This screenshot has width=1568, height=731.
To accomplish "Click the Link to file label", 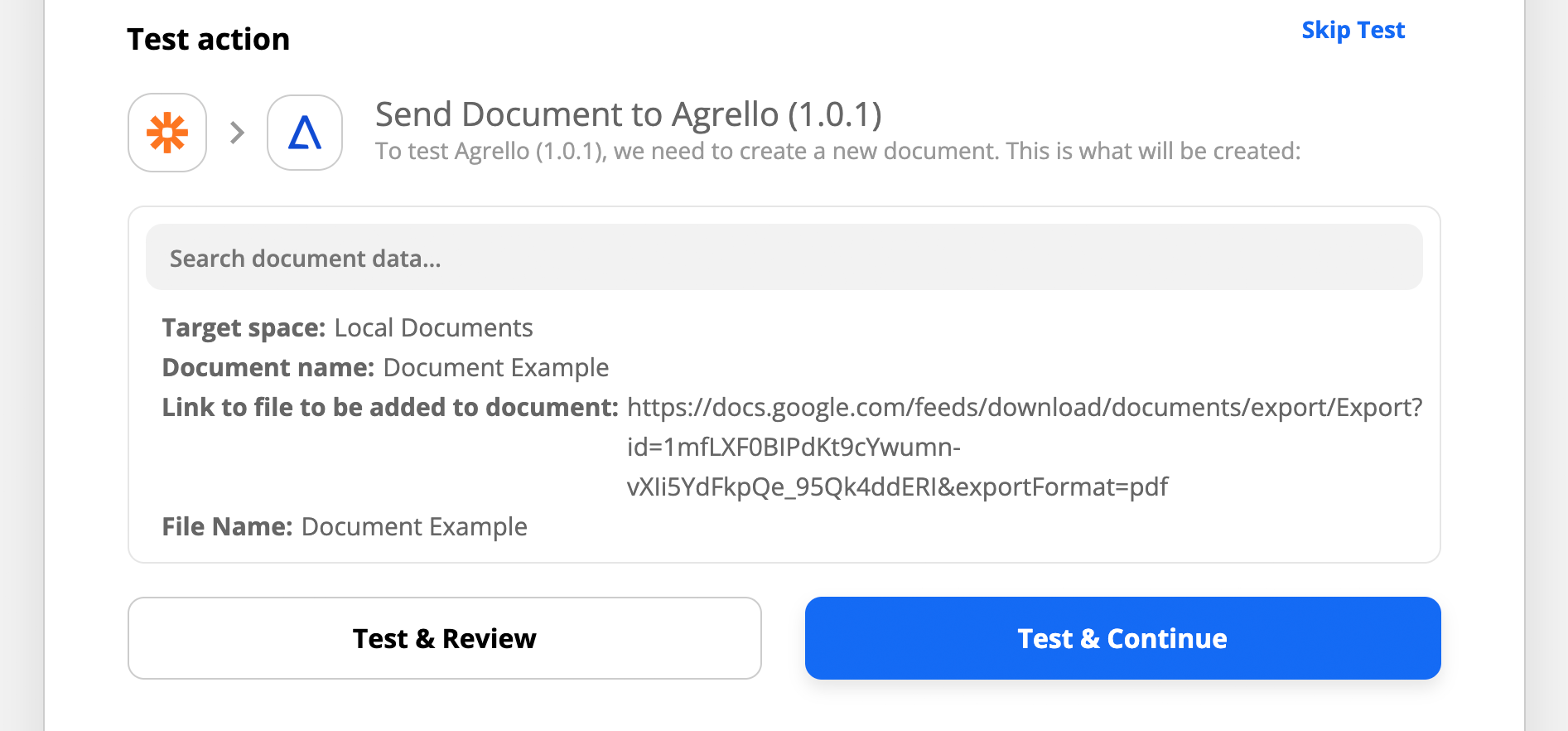I will (390, 408).
